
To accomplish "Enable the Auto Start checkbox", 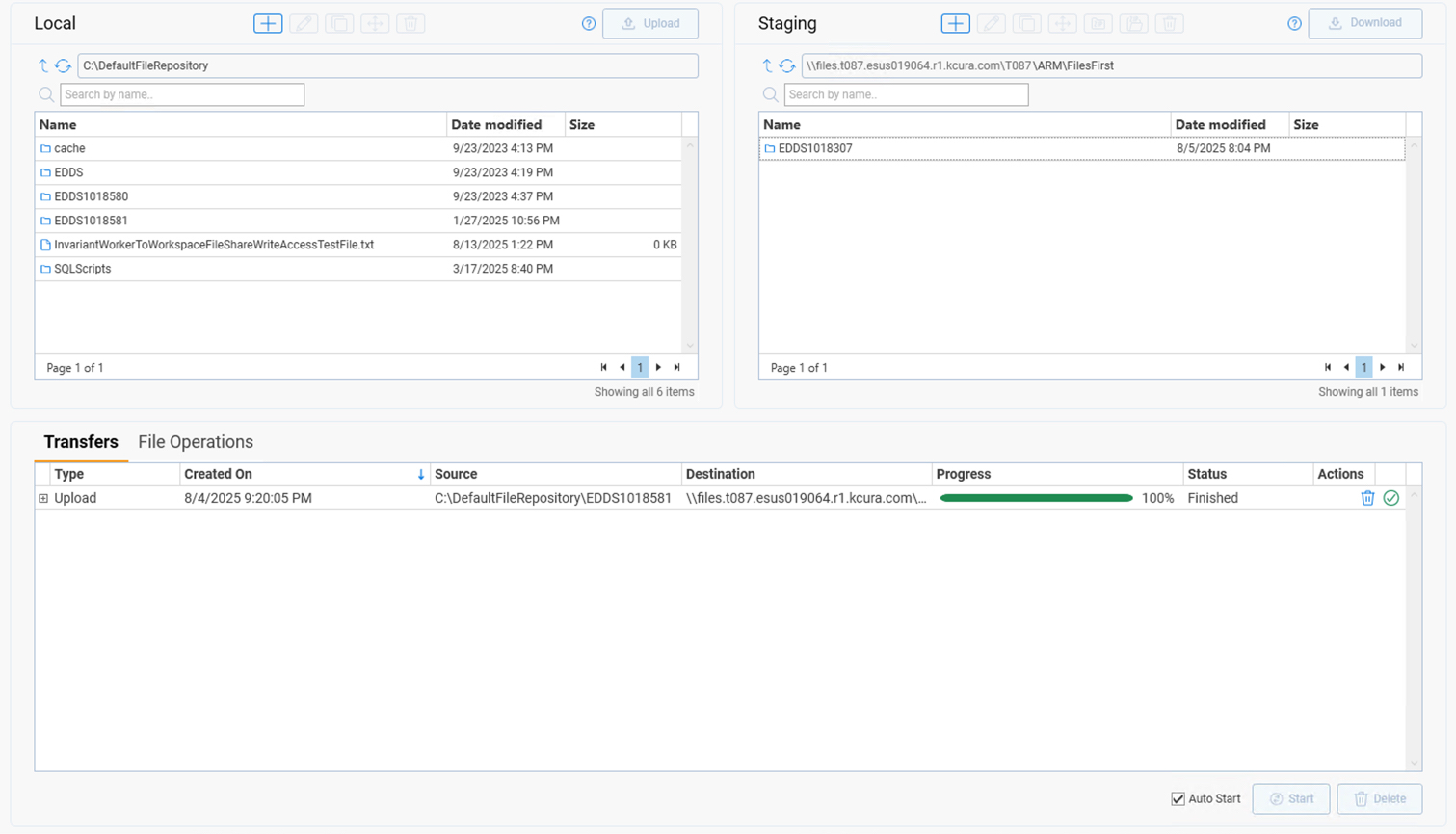I will (1178, 798).
